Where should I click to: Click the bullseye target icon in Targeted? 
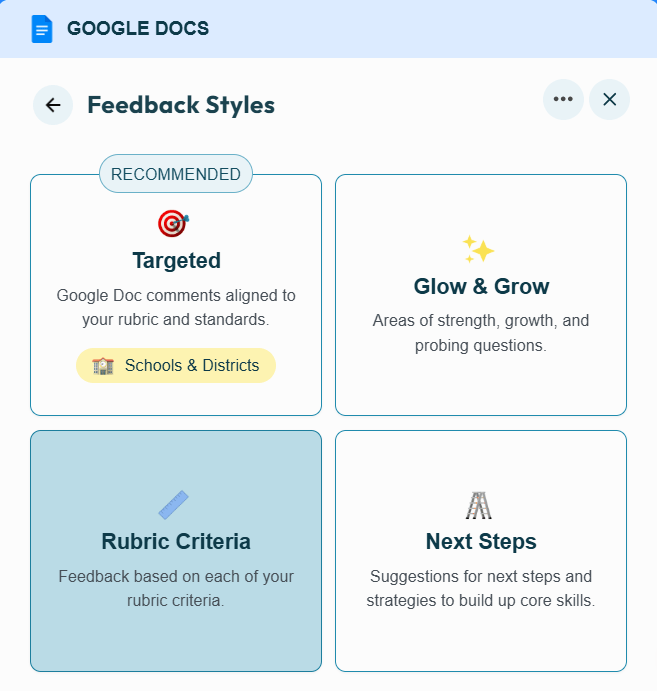pyautogui.click(x=173, y=223)
